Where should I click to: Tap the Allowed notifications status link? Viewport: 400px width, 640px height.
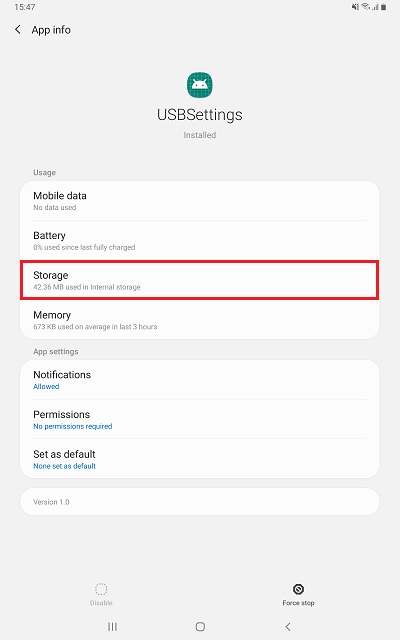pos(46,387)
